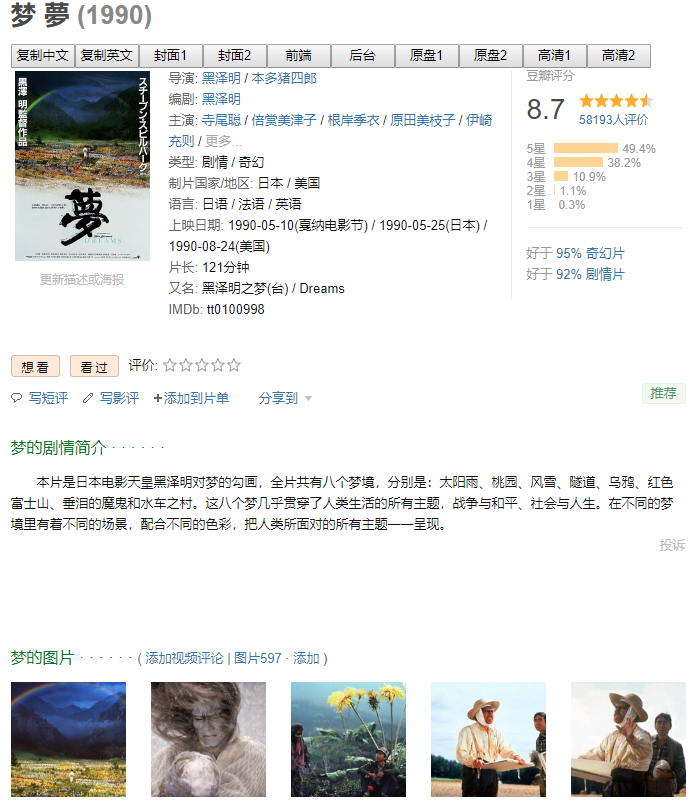
Task: Open the 58193人评价 ratings link
Action: (613, 120)
